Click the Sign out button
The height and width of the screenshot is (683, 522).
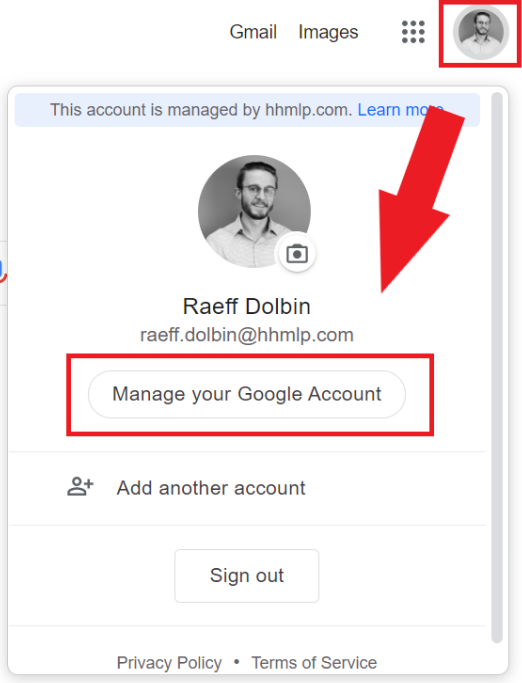[x=247, y=576]
